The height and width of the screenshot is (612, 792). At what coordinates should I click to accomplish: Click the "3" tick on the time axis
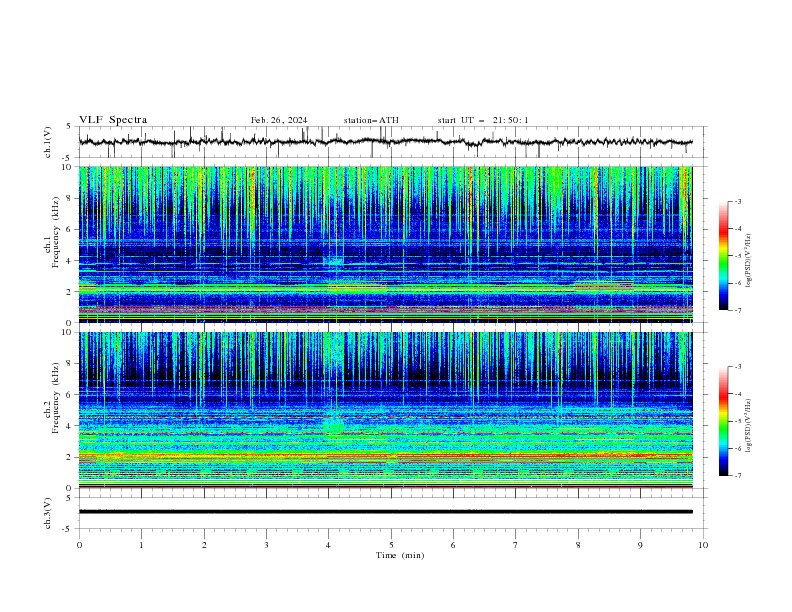coord(266,545)
